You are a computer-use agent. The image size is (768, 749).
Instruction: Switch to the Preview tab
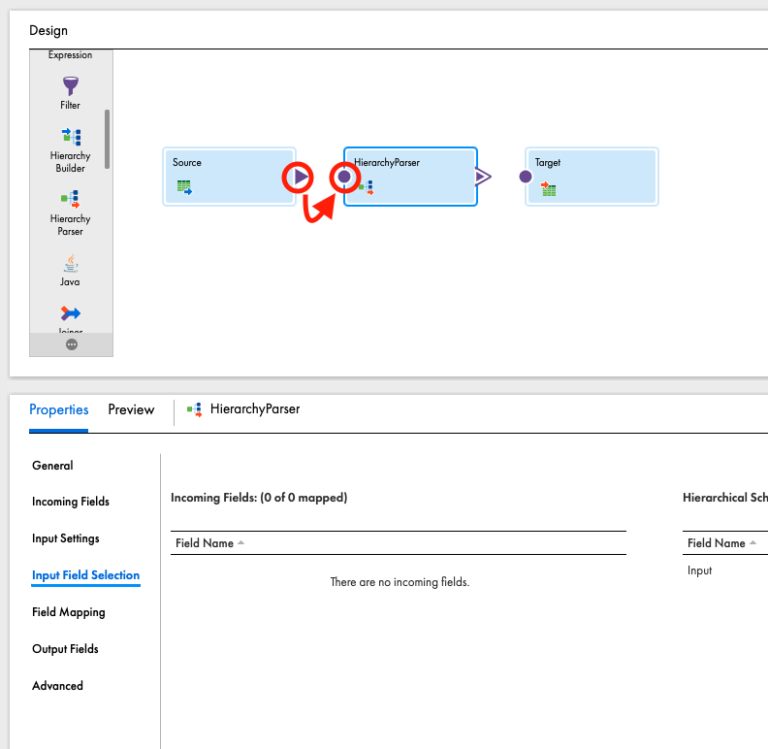(131, 410)
